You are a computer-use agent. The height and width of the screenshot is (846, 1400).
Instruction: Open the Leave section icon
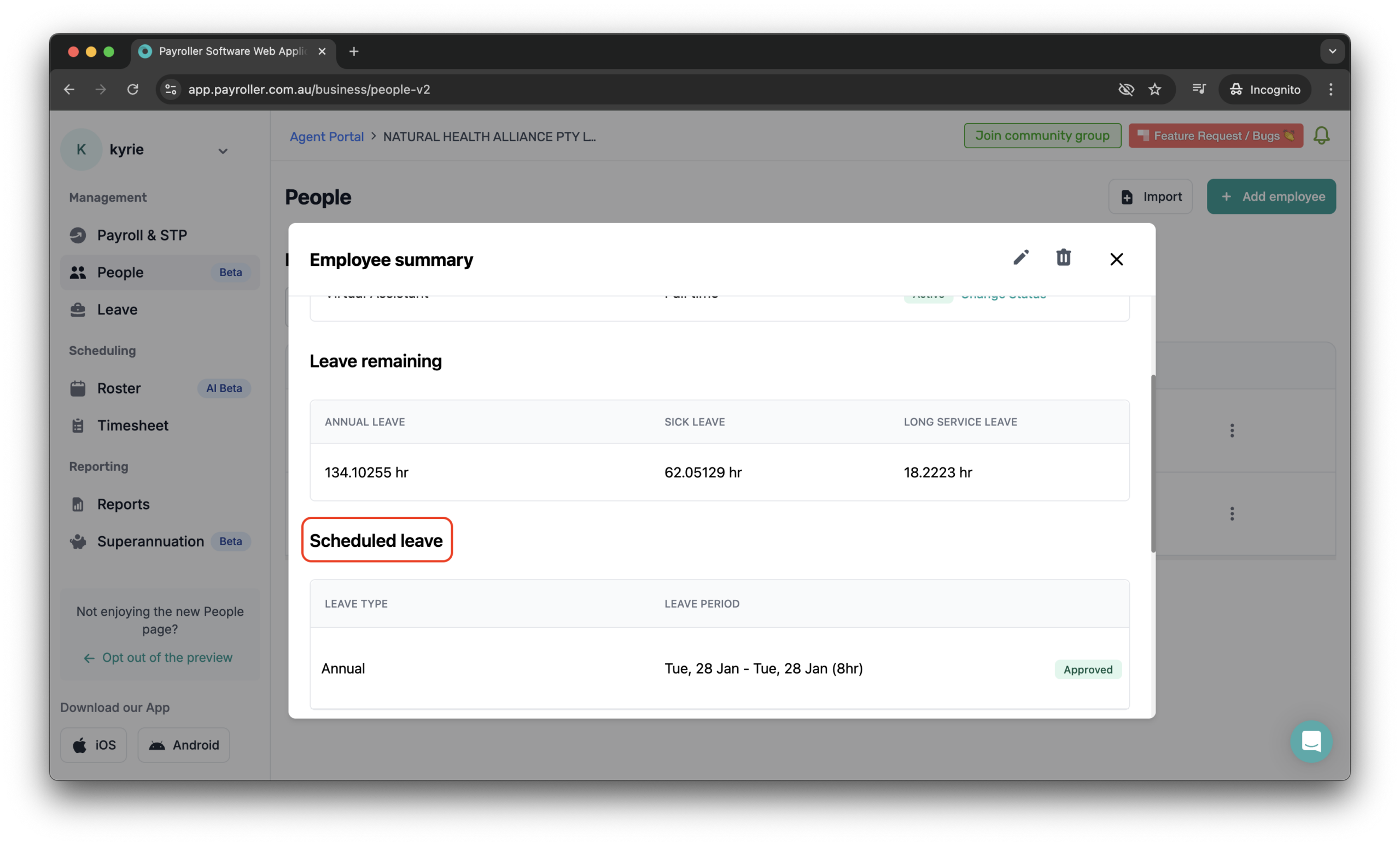[x=78, y=309]
